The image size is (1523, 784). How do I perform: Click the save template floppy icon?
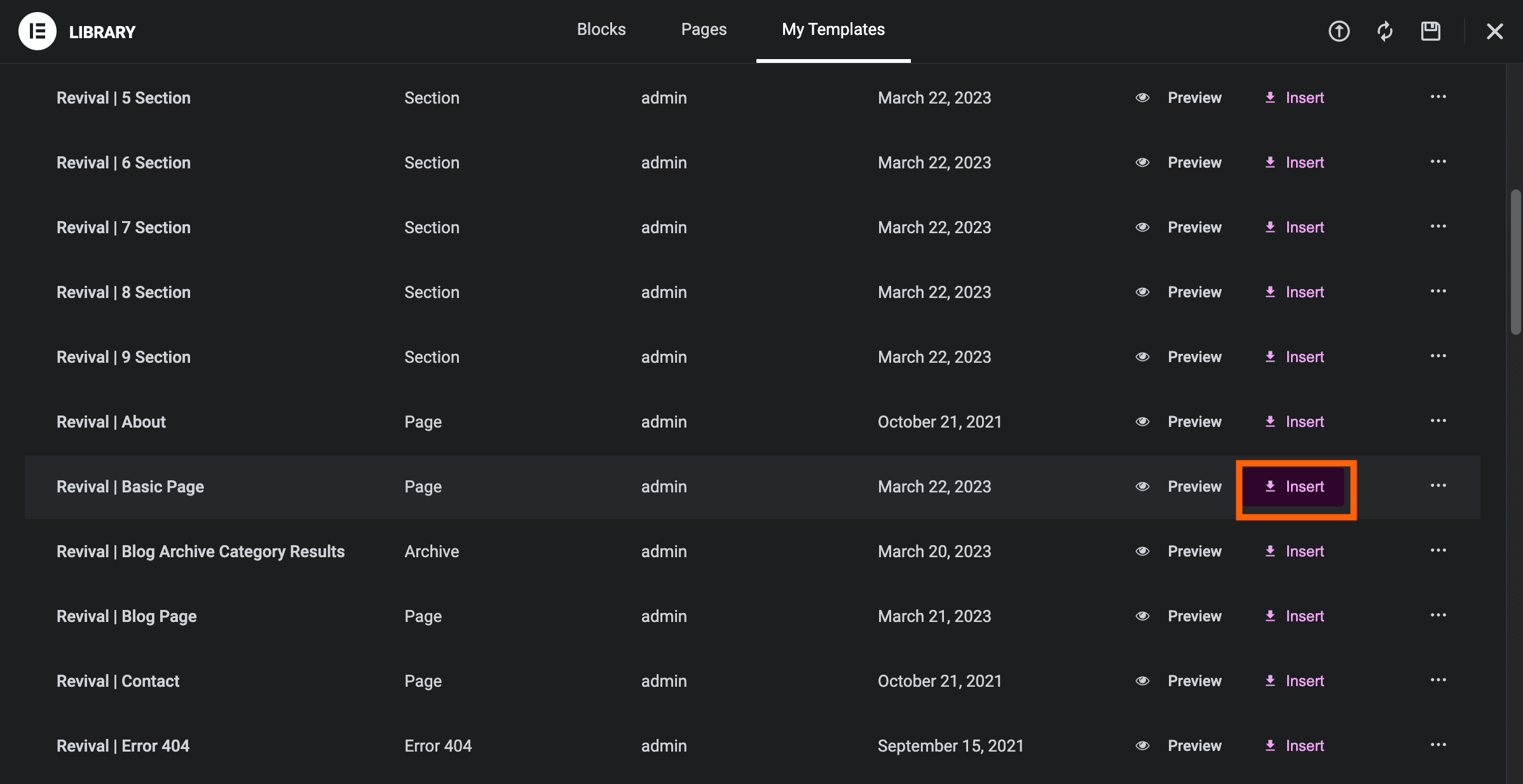1430,31
